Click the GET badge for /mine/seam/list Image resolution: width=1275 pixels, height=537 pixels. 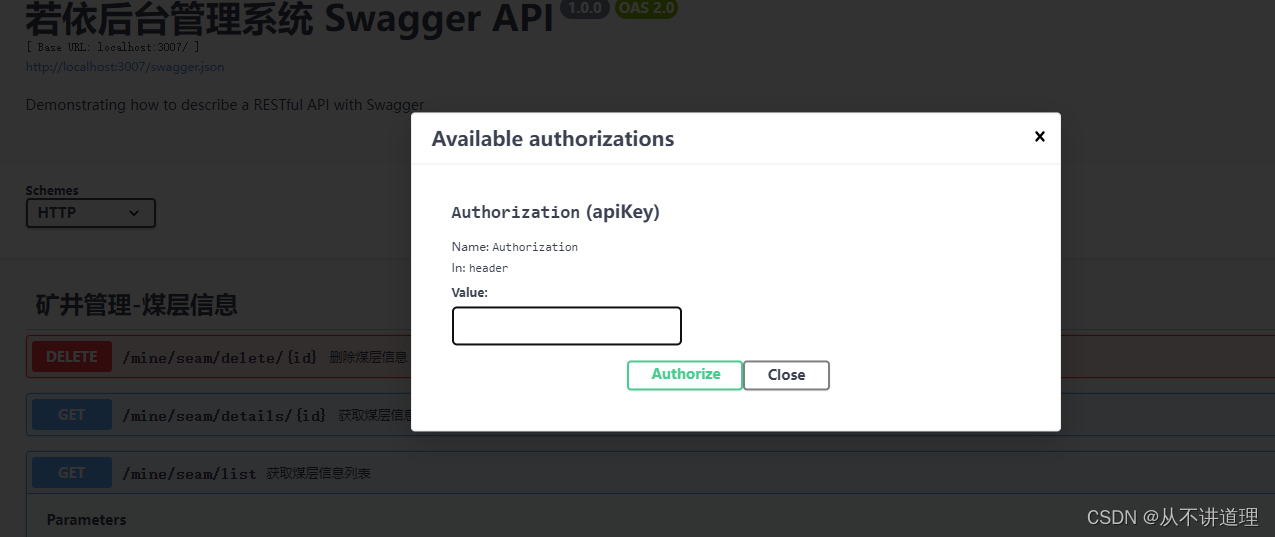coord(72,473)
